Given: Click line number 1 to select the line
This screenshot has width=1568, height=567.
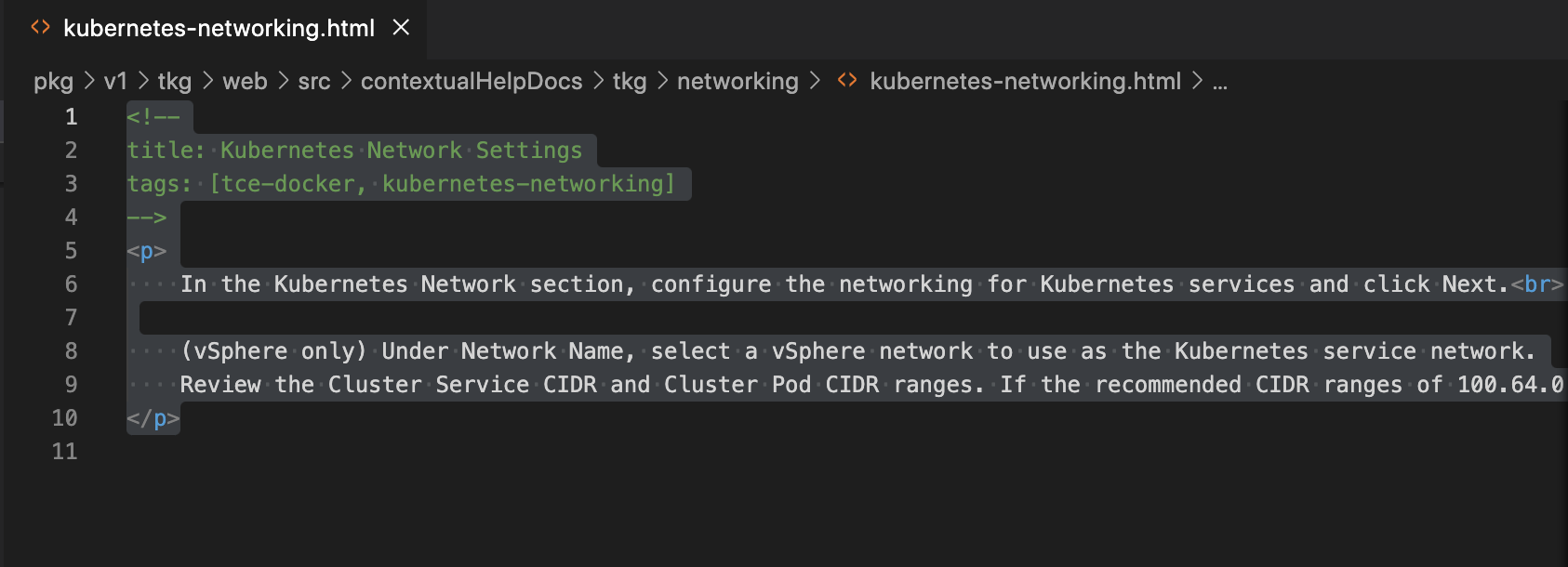Looking at the screenshot, I should click(71, 117).
